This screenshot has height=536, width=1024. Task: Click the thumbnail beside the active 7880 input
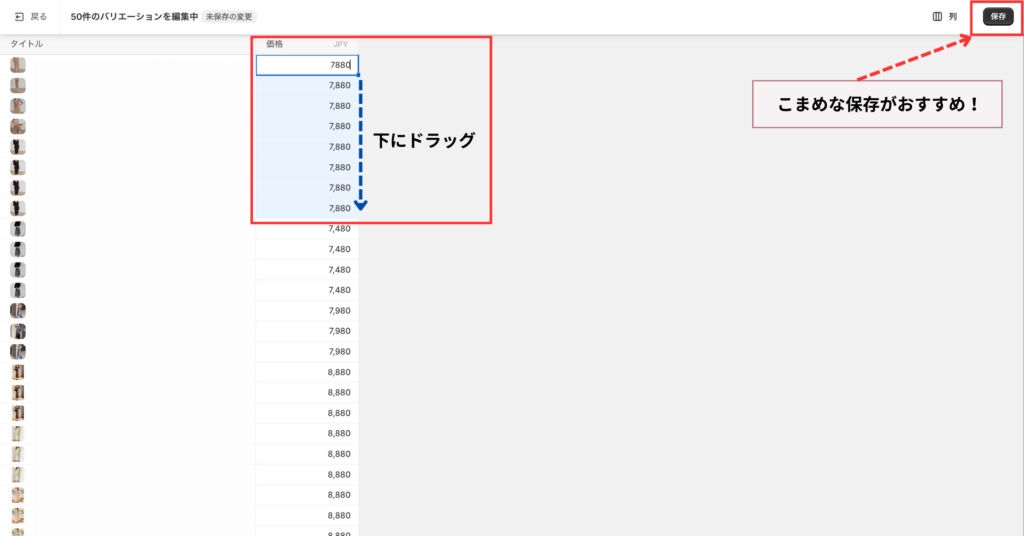pyautogui.click(x=18, y=65)
